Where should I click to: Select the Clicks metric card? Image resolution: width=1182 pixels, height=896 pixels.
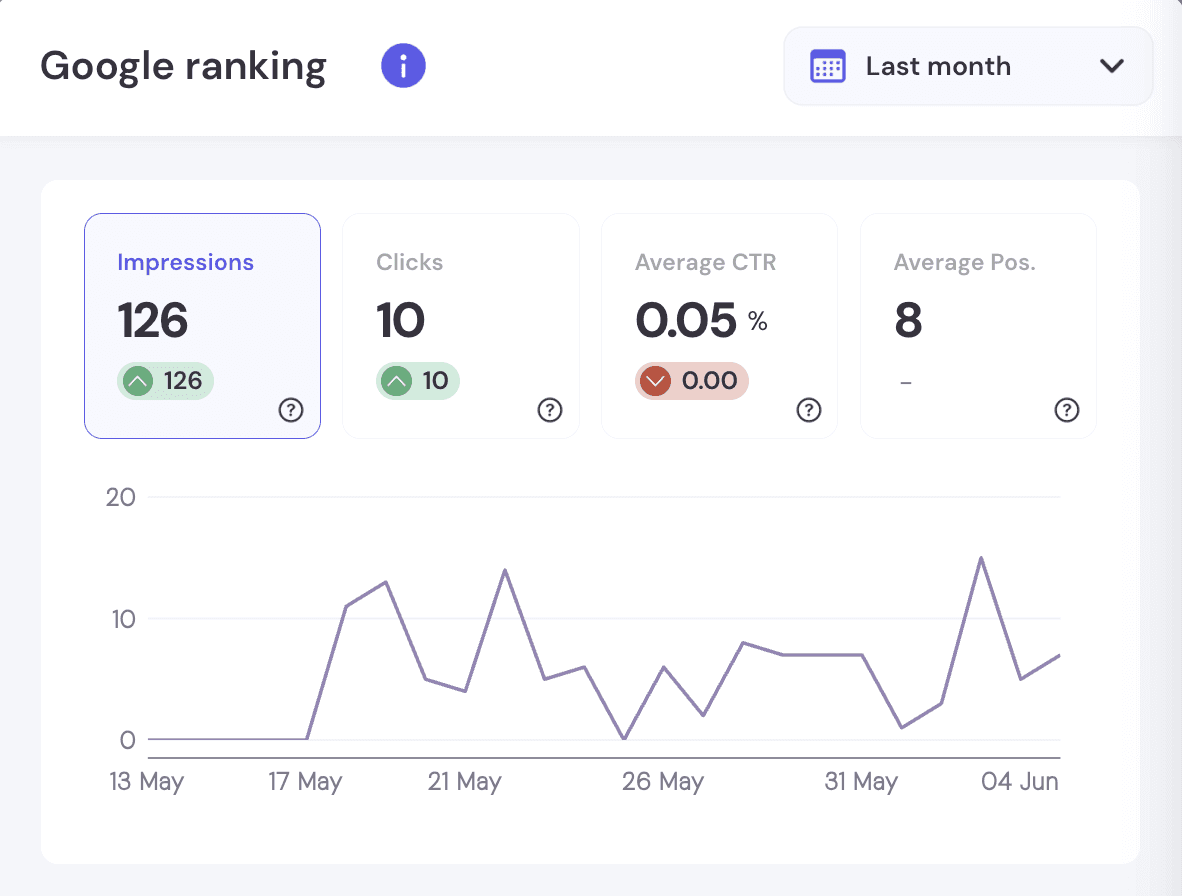click(461, 326)
